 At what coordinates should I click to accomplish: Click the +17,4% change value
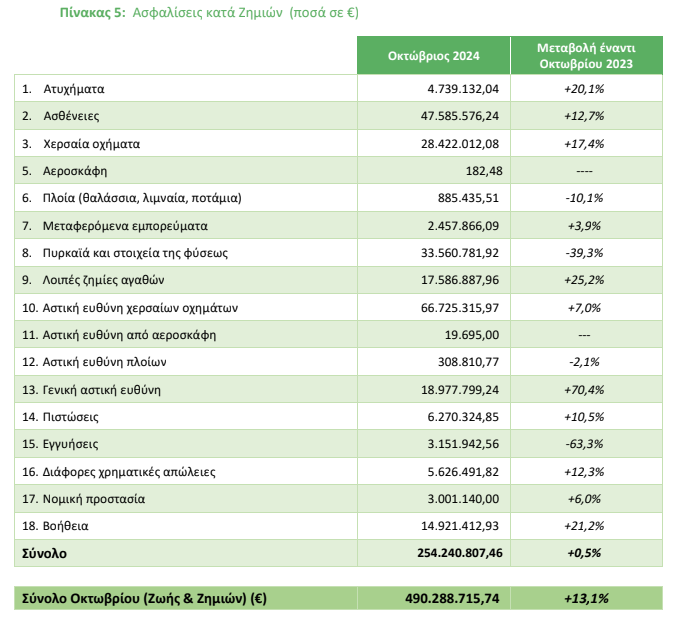[584, 144]
